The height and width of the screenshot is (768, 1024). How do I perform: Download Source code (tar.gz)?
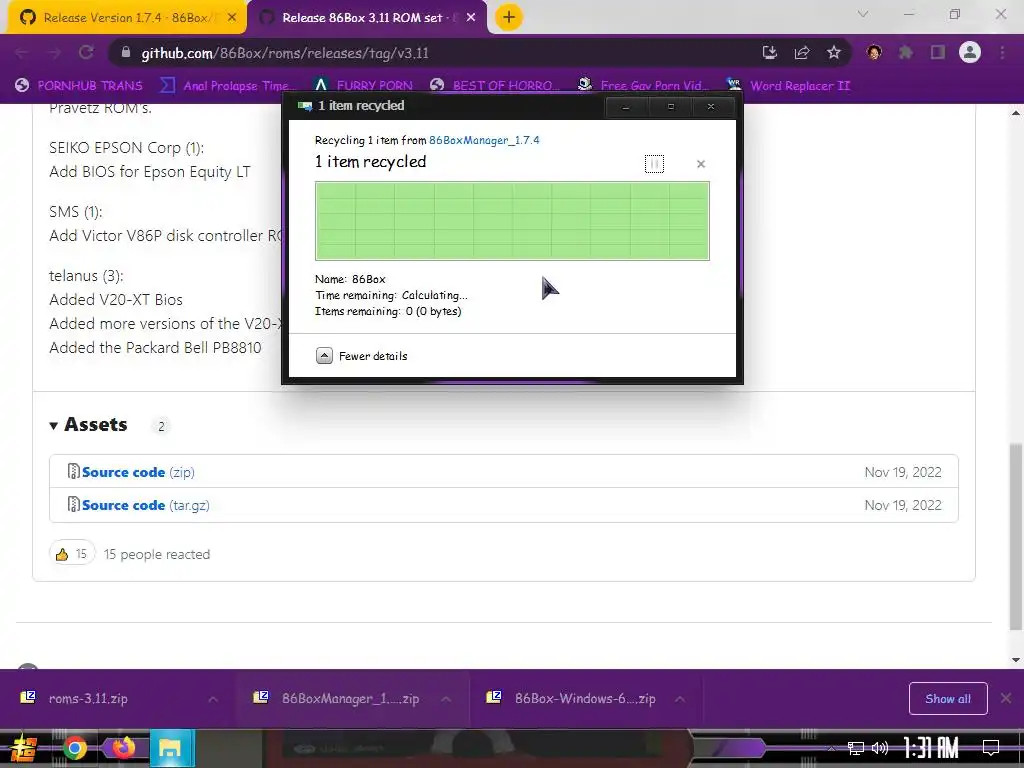click(146, 505)
